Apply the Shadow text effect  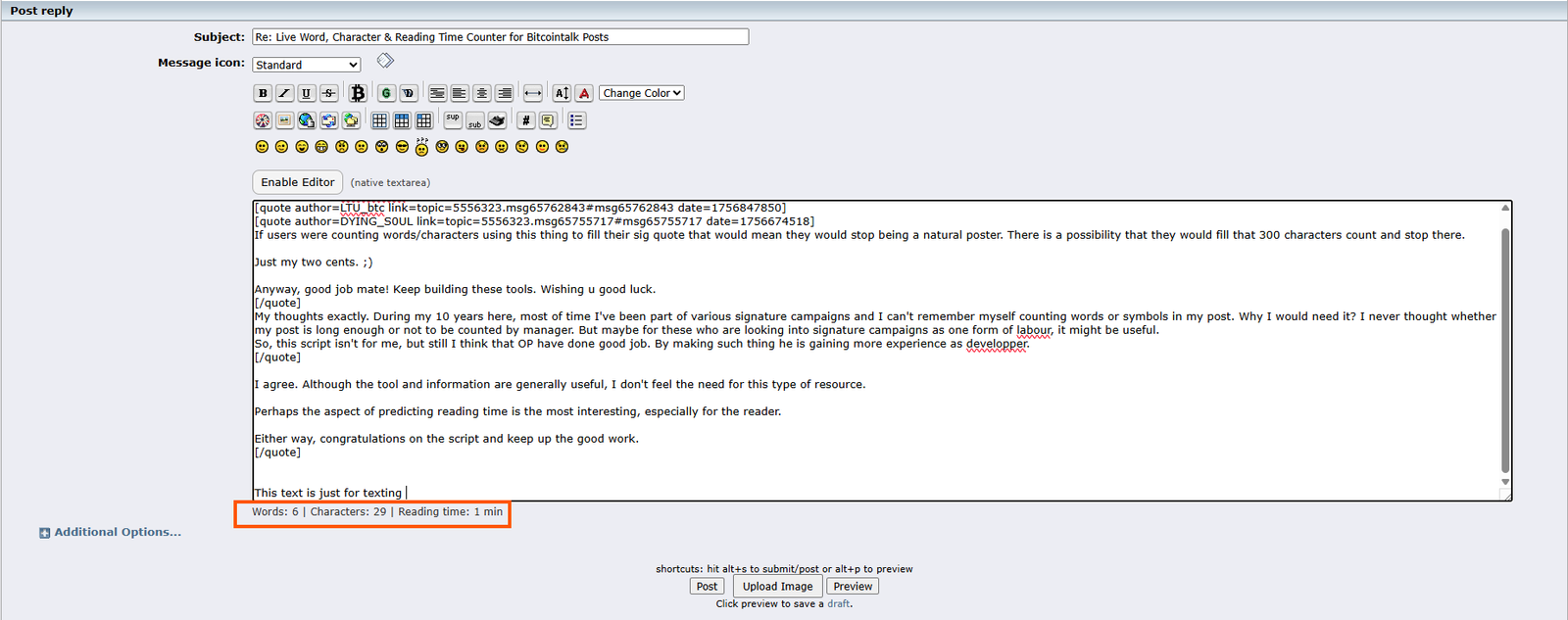[409, 93]
